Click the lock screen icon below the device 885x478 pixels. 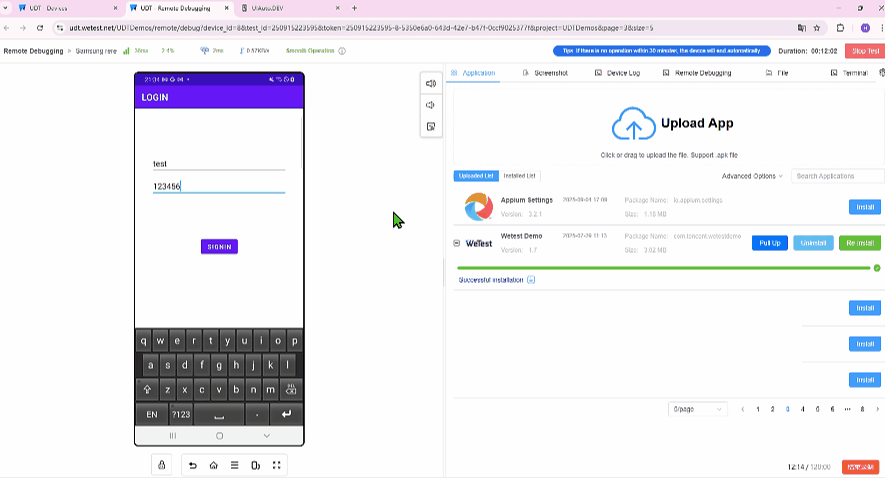pos(162,465)
